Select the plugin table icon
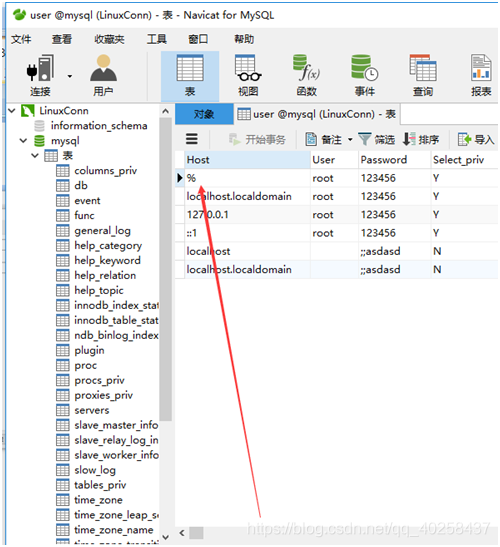The height and width of the screenshot is (547, 500). tap(63, 350)
